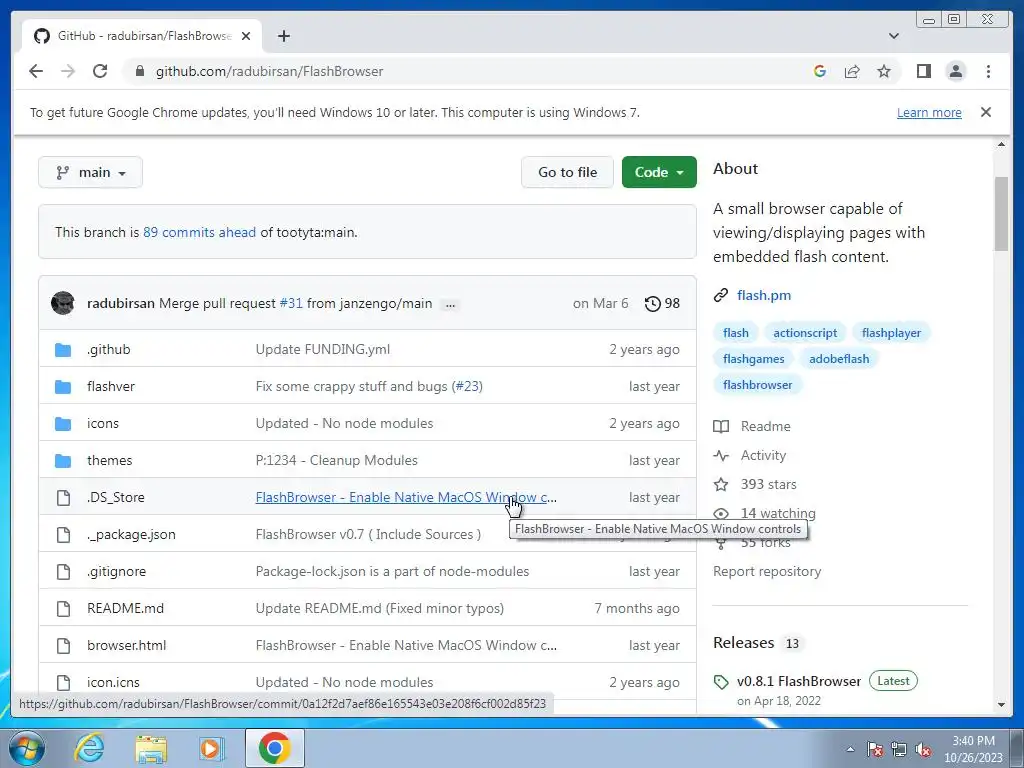
Task: Open the icons folder
Action: 103,423
